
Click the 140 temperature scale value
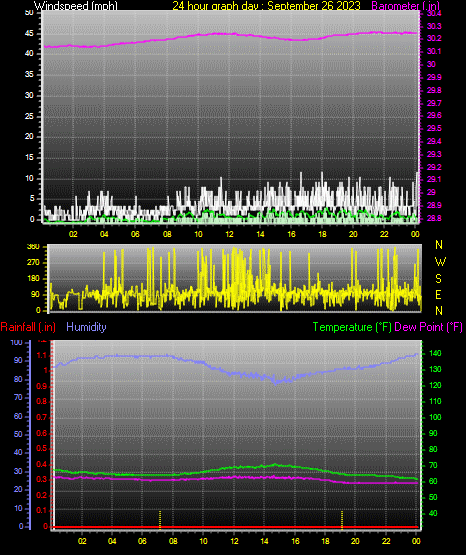click(435, 353)
